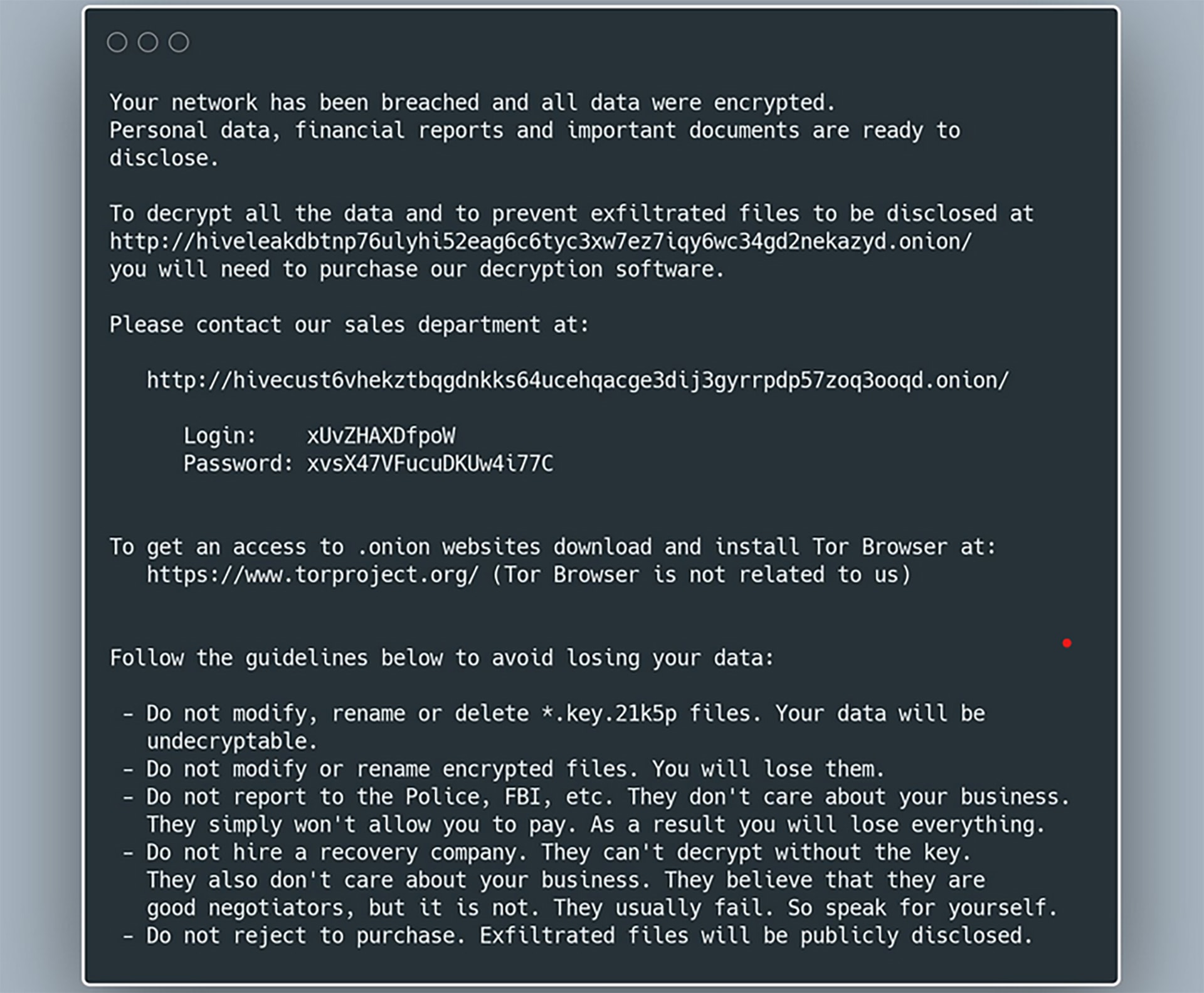
Task: Click the first window control circle
Action: (x=117, y=42)
